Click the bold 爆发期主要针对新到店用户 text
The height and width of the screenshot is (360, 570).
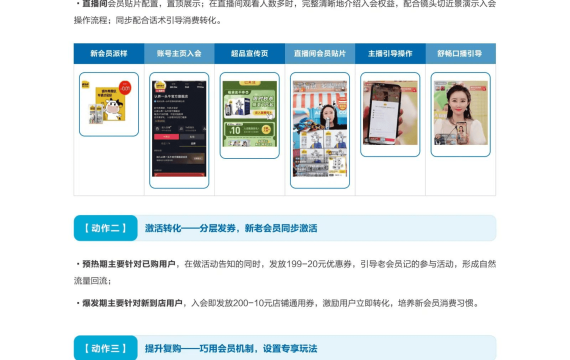132,303
